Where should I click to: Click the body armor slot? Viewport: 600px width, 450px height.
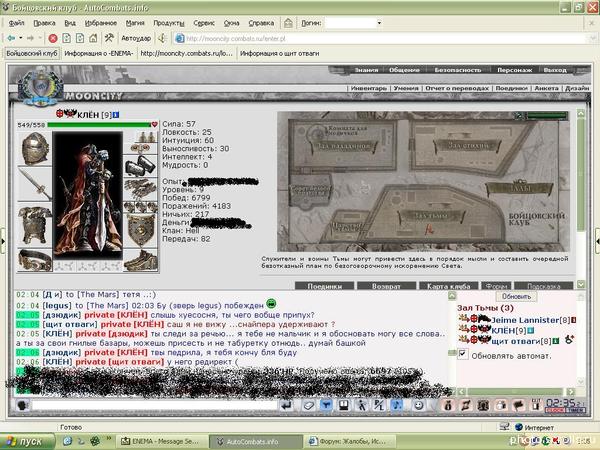(35, 225)
